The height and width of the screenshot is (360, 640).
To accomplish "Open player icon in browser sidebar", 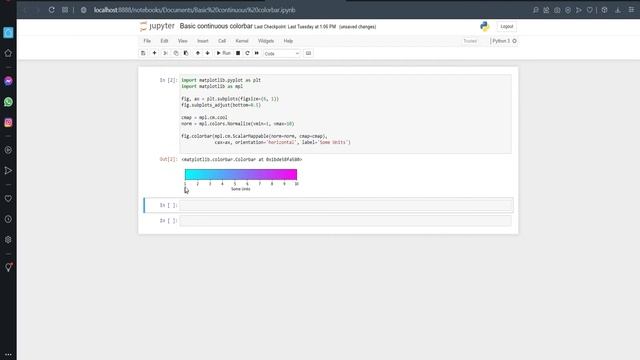I will click(8, 150).
